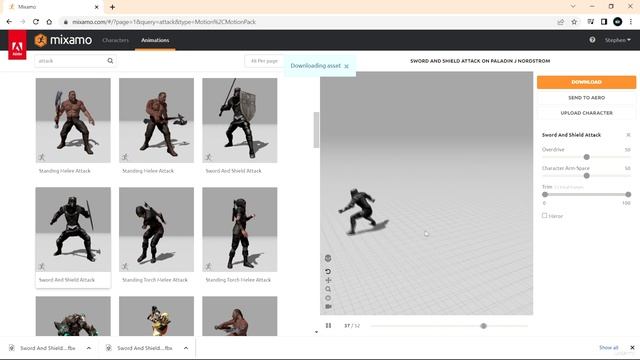This screenshot has height=360, width=640.
Task: Click the Trim slider start handle
Action: pyautogui.click(x=545, y=195)
